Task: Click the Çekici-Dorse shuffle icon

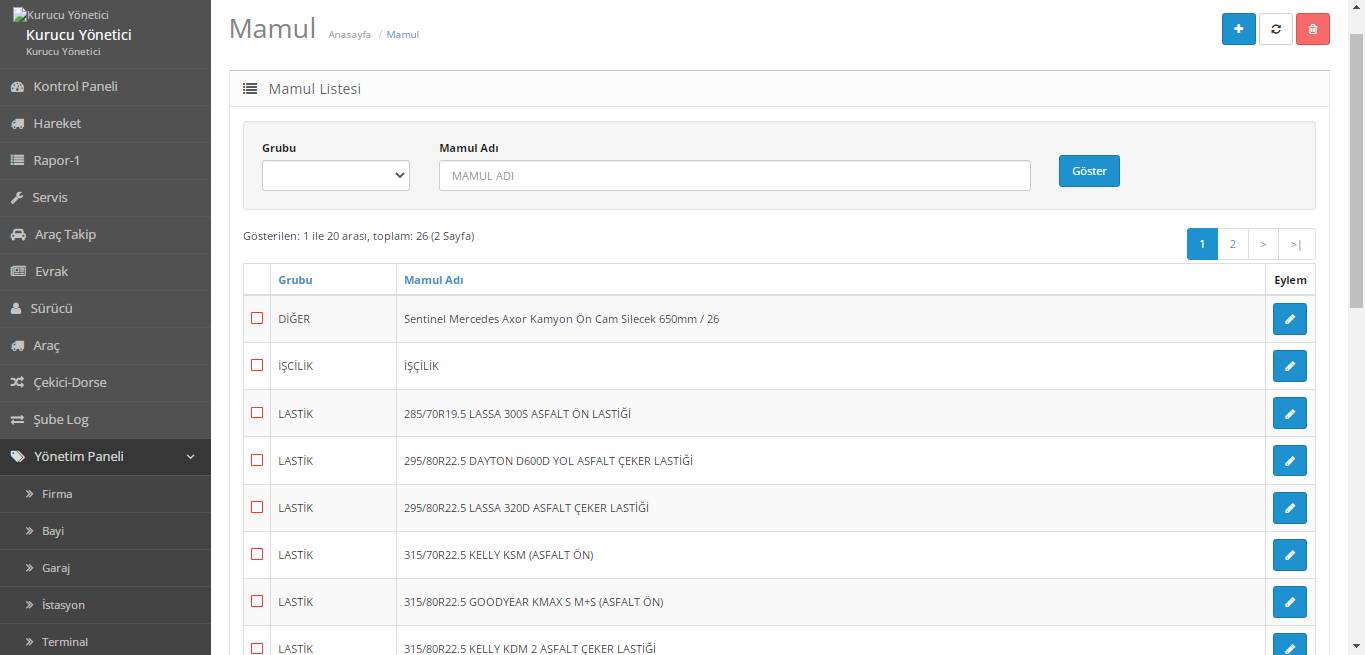Action: pos(17,383)
